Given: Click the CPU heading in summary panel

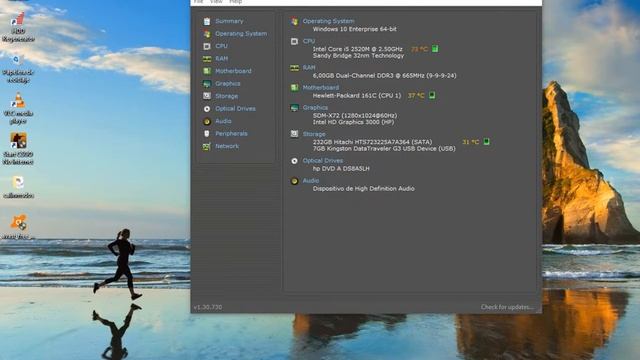Looking at the screenshot, I should [x=309, y=41].
